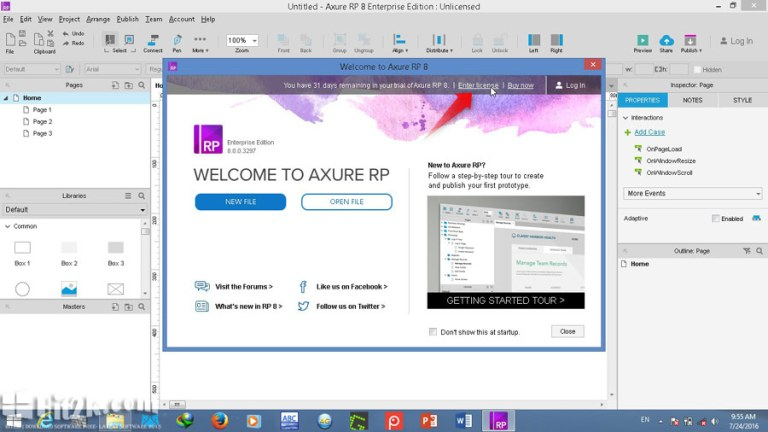Viewport: 768px width, 432px height.
Task: Click the Lock icon
Action: point(477,43)
